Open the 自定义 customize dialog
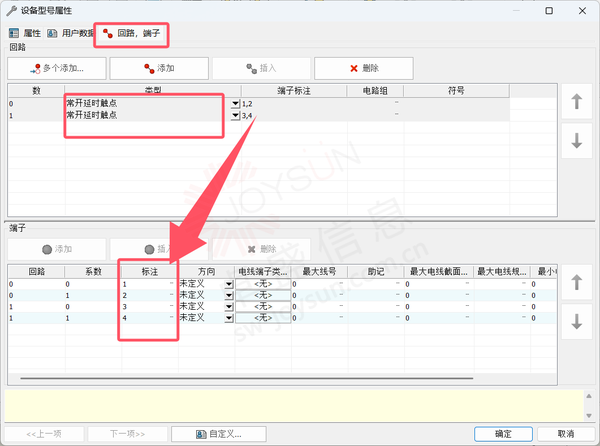The height and width of the screenshot is (446, 600). (219, 434)
